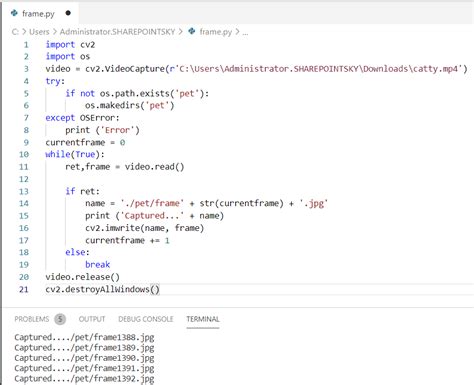This screenshot has height=385, width=474.
Task: Click terminal output line frame1390.jpg
Action: tap(84, 358)
